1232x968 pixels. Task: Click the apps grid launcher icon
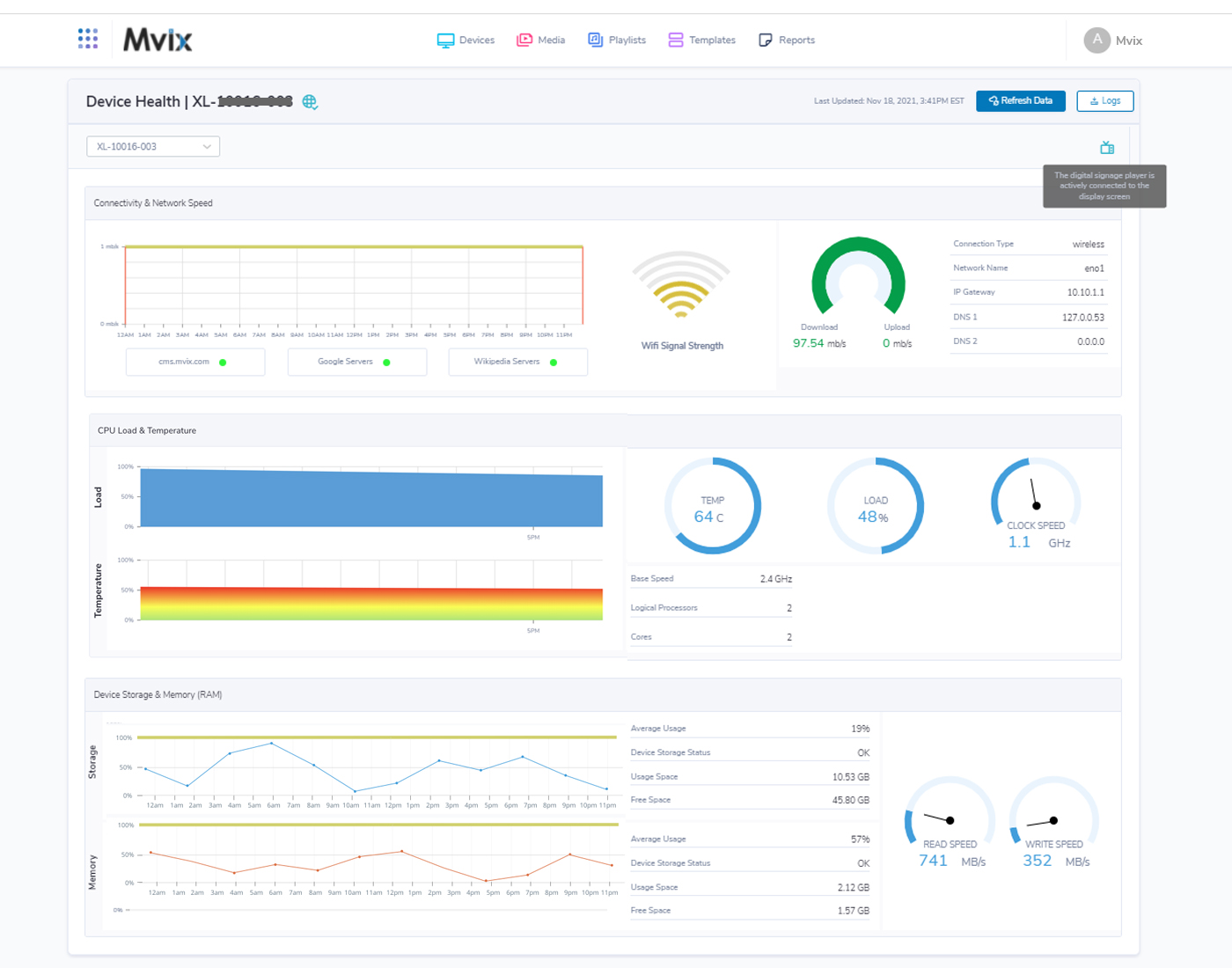coord(87,39)
